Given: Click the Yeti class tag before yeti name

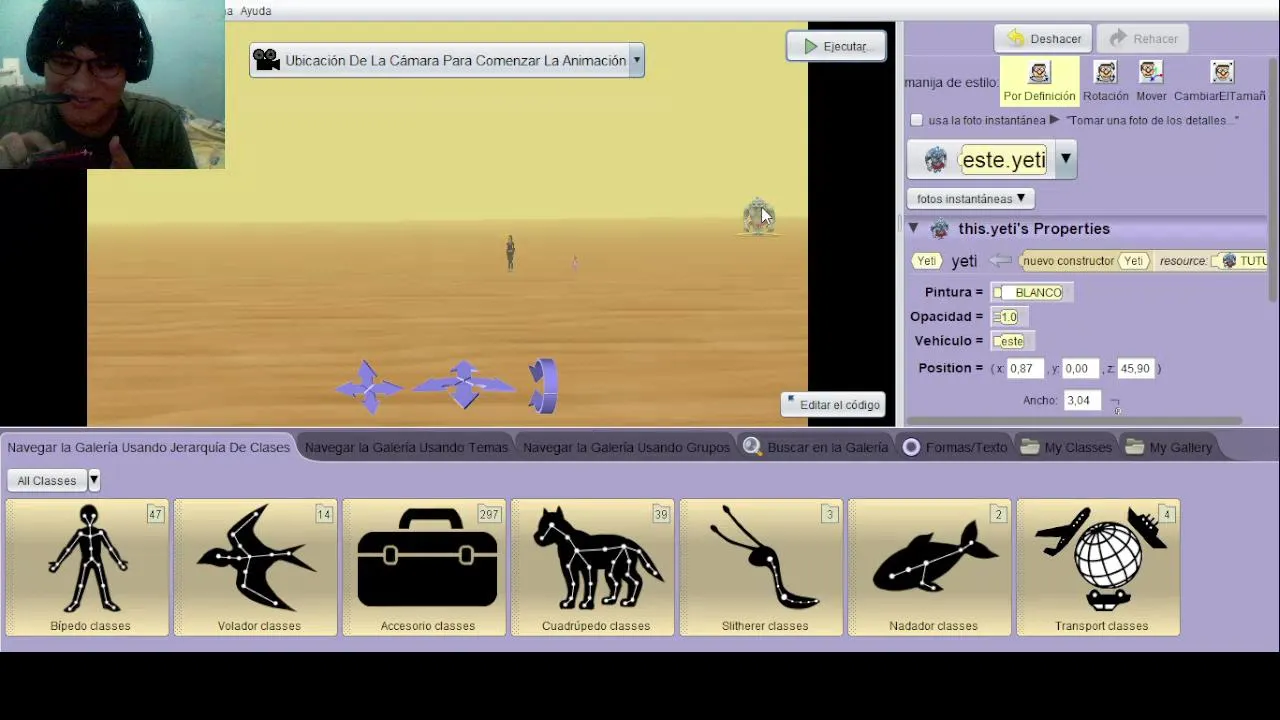Looking at the screenshot, I should [927, 261].
